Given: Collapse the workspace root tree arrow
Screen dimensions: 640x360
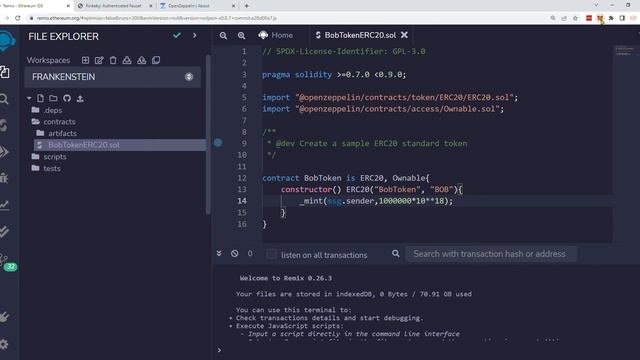Looking at the screenshot, I should [x=29, y=98].
